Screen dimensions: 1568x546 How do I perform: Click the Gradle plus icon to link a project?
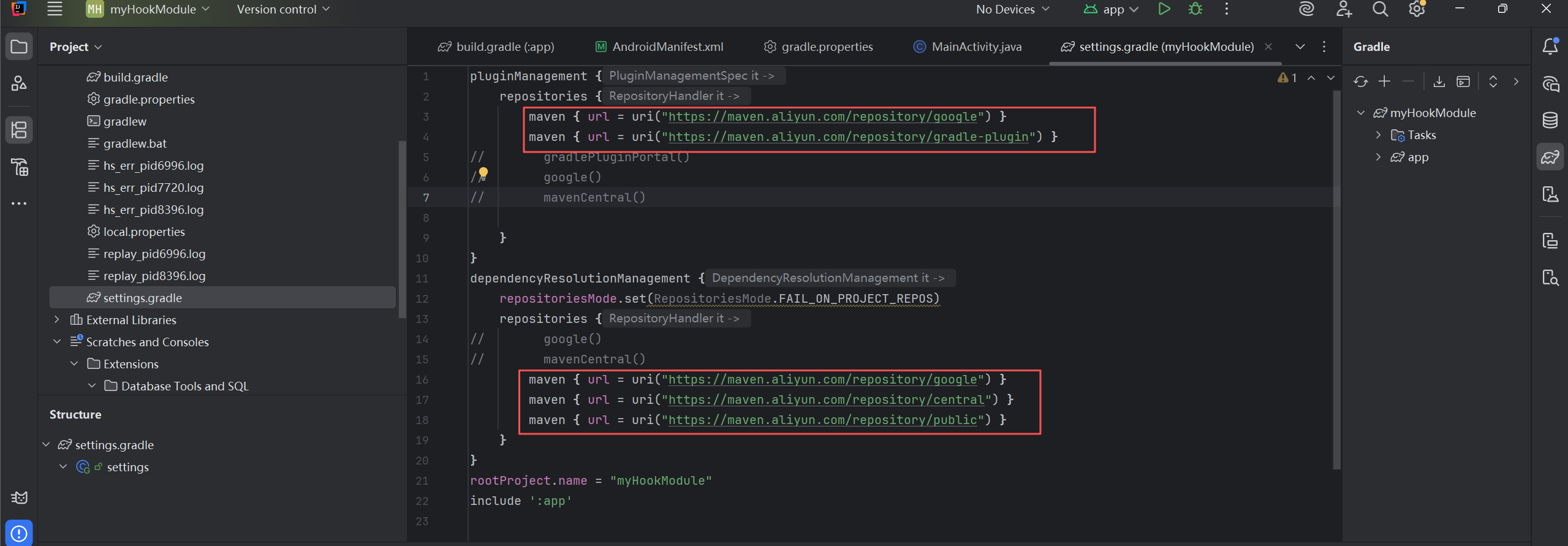tap(1384, 82)
